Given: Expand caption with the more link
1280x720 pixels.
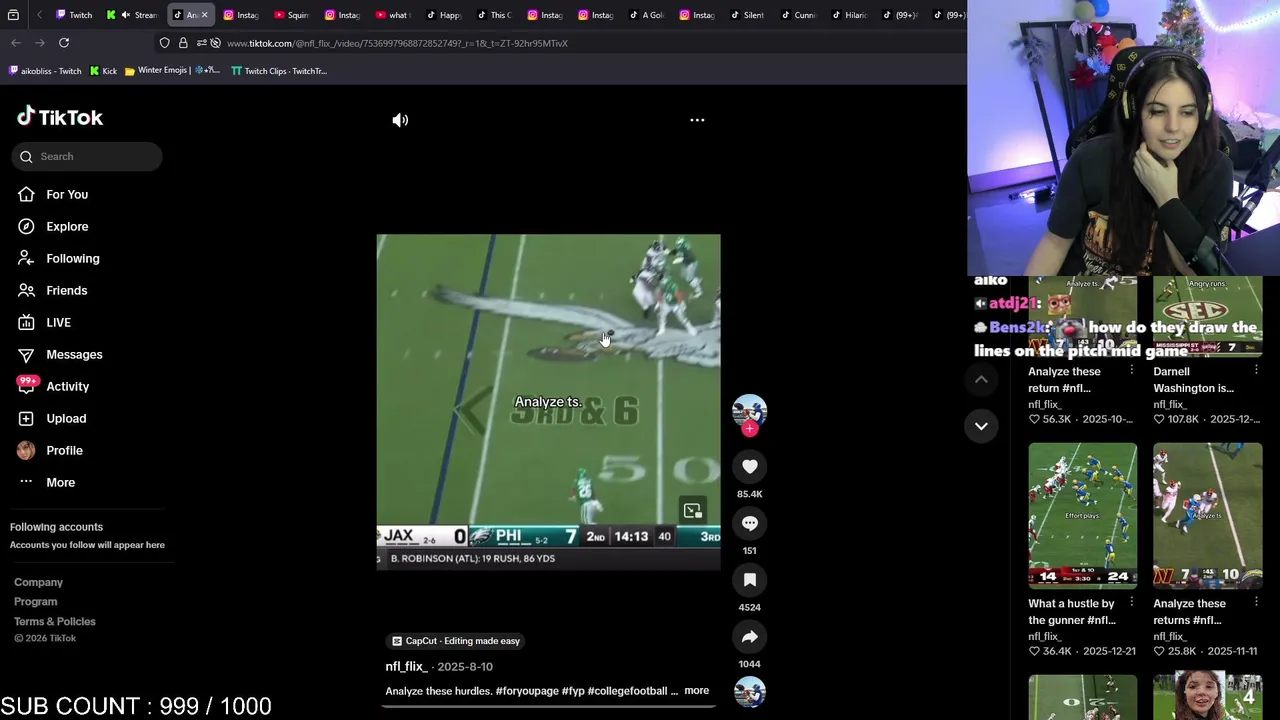Looking at the screenshot, I should coord(696,691).
